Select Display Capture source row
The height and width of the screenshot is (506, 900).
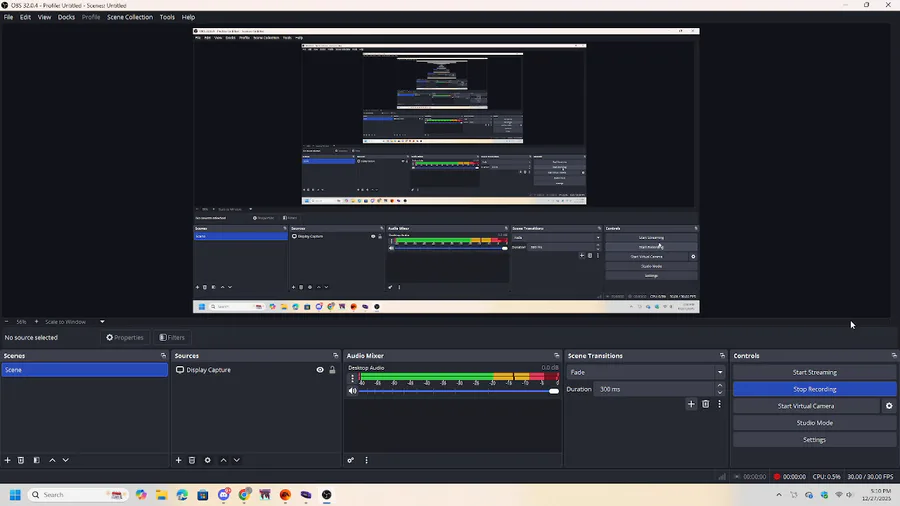coord(255,370)
